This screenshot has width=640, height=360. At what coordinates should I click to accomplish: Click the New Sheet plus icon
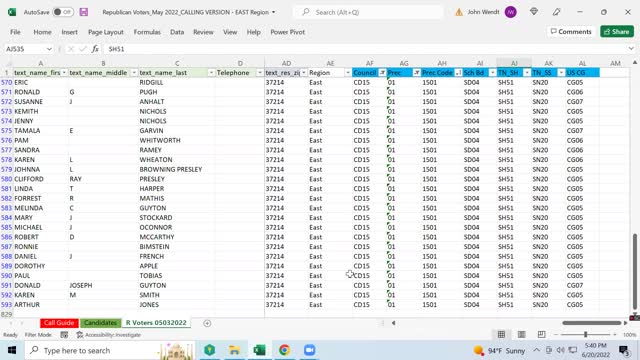point(207,323)
